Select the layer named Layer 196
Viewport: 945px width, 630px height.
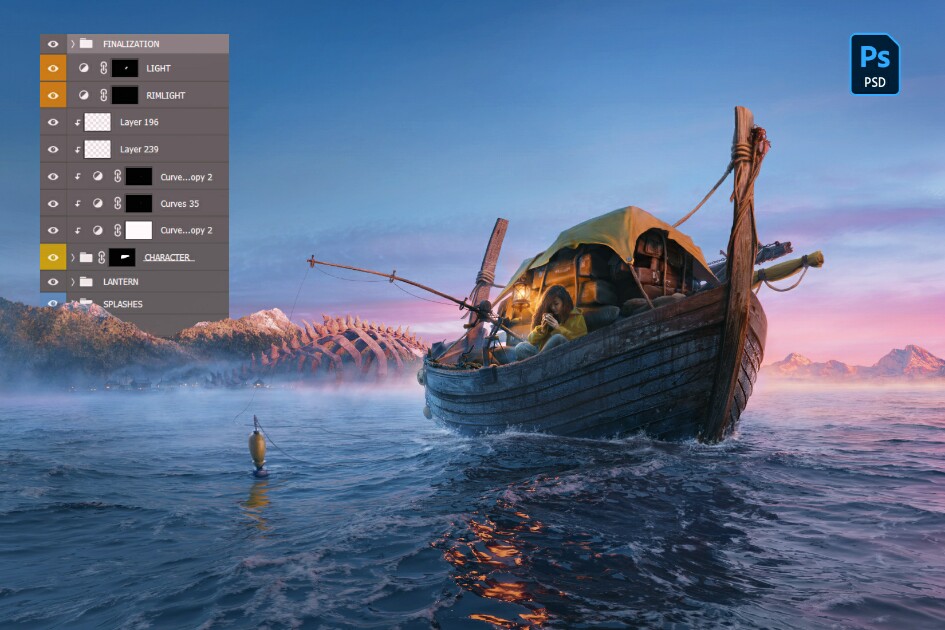click(x=139, y=122)
